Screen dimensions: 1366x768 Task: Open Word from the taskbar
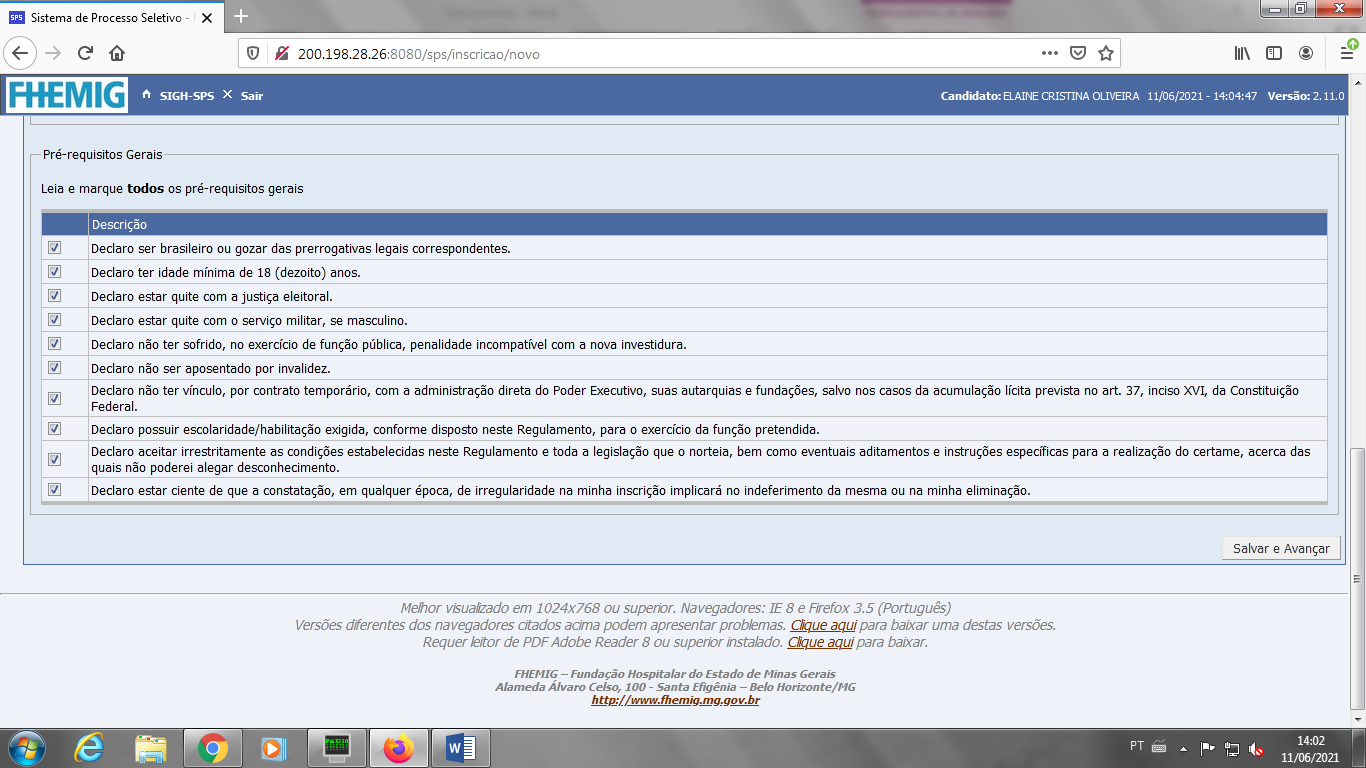[461, 748]
